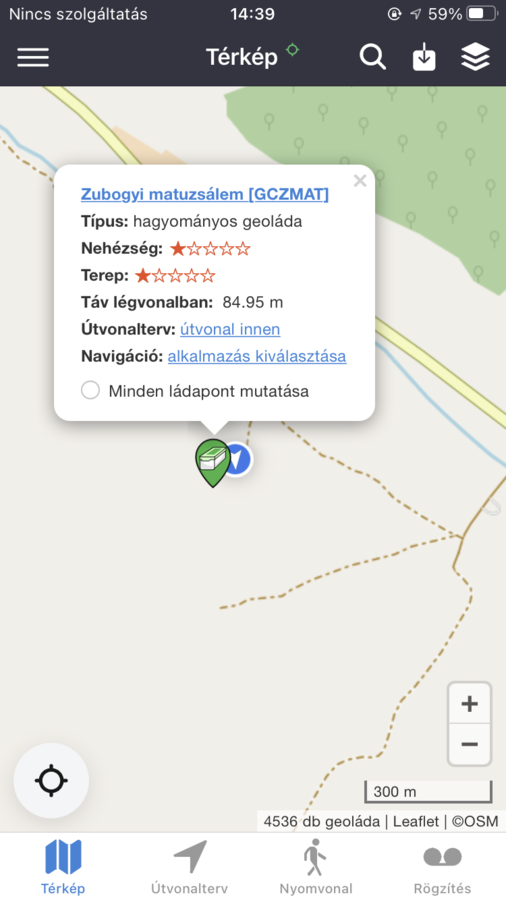Tap the green geocache marker pin
Screen dimensions: 506x900
pyautogui.click(x=212, y=463)
